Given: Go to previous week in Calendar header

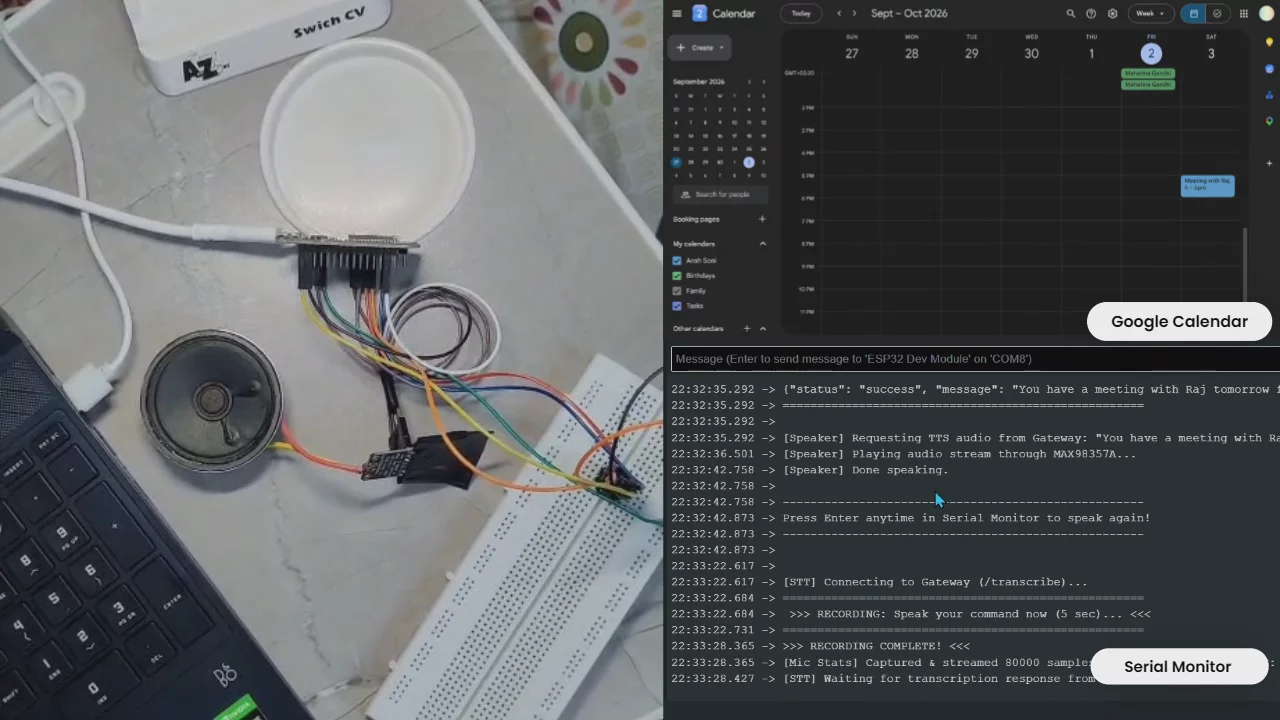Looking at the screenshot, I should tap(839, 14).
